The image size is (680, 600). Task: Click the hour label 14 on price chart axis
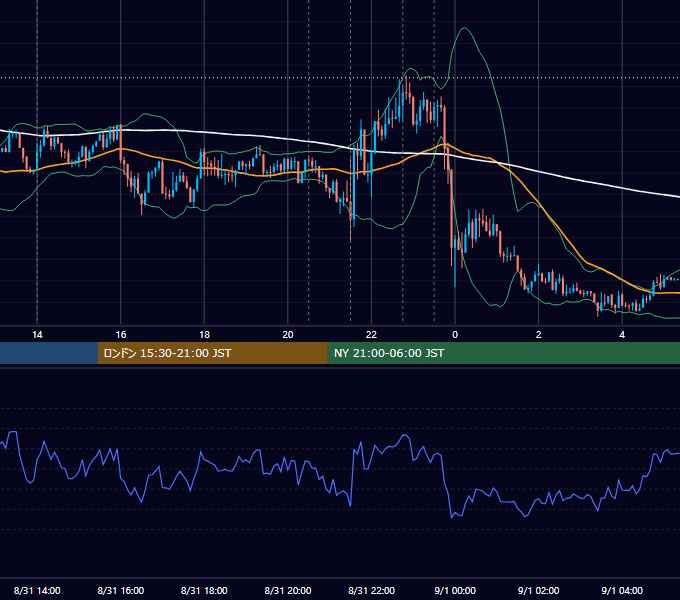37,334
